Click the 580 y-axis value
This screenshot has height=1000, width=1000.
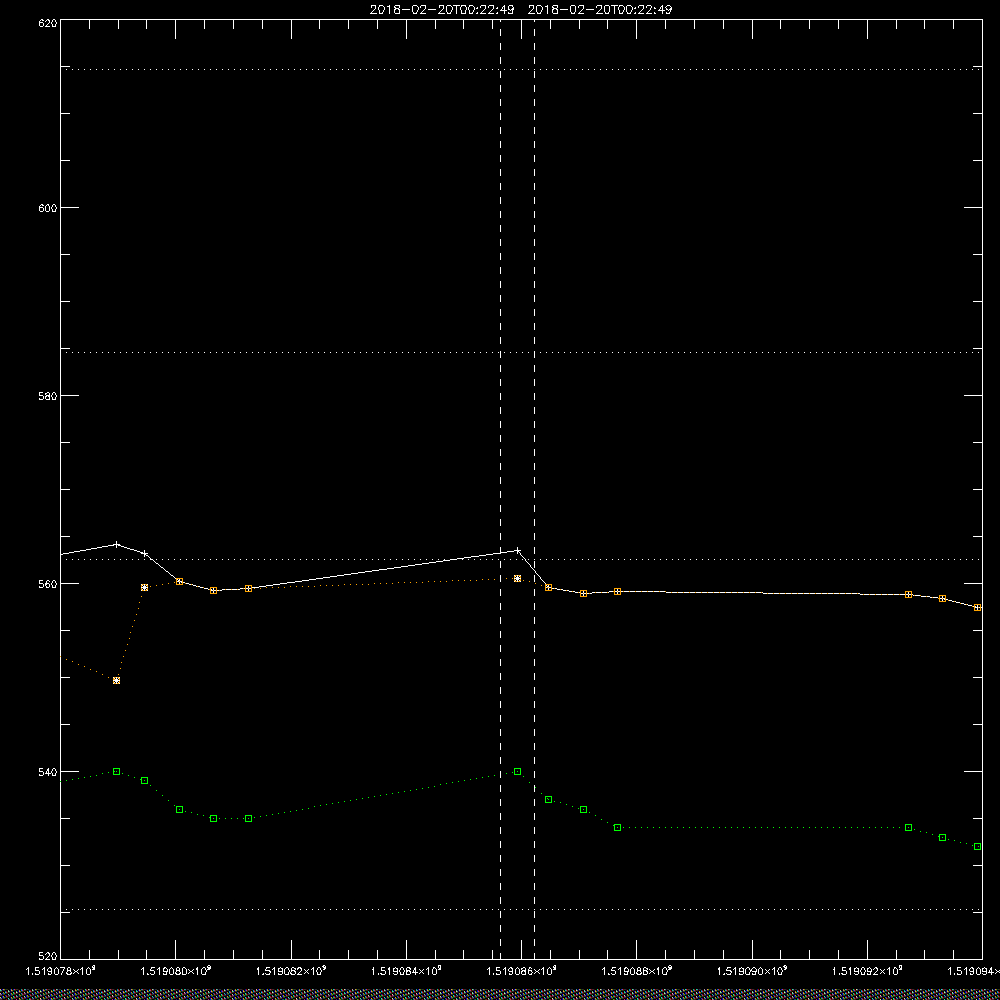coord(48,395)
